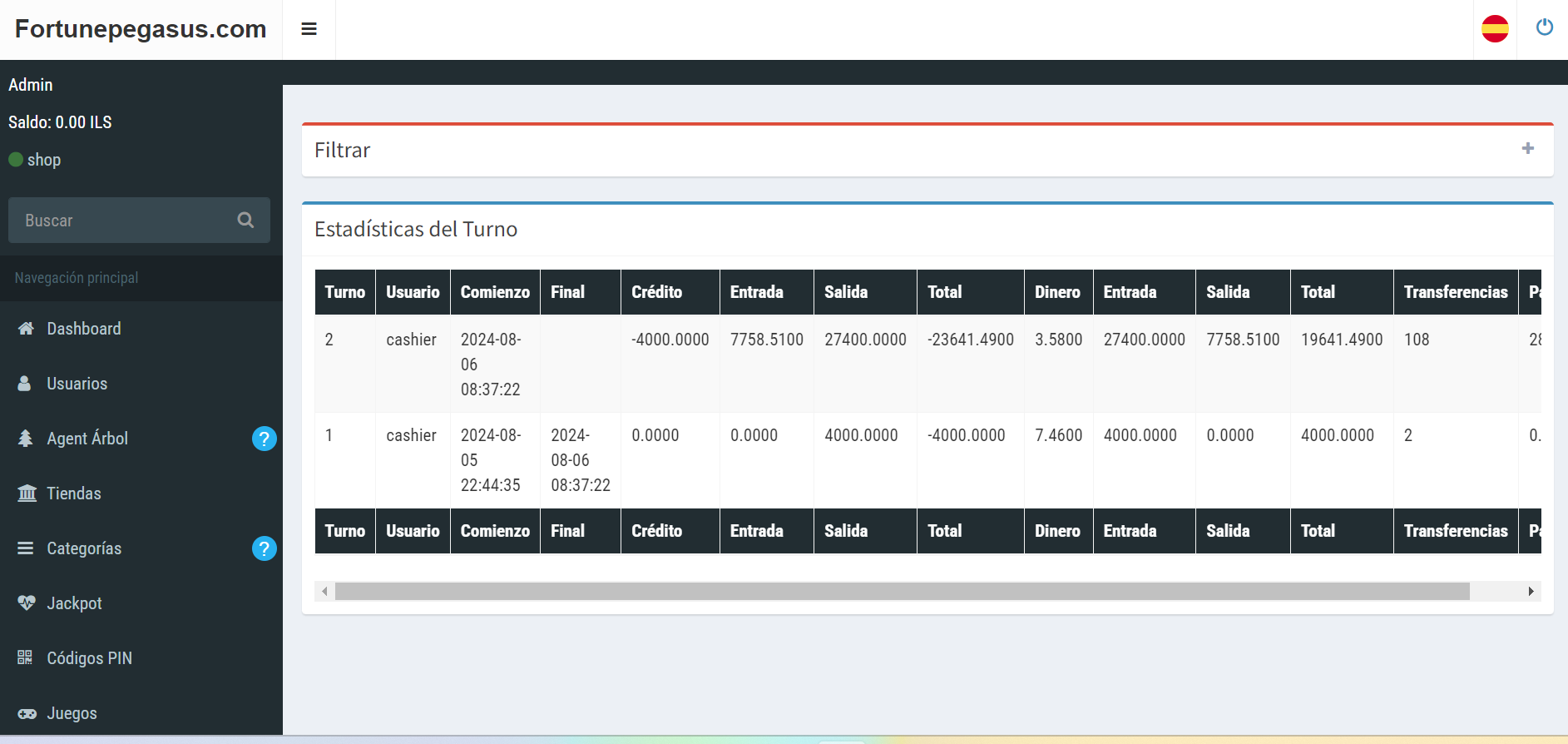Screen dimensions: 1568x744
Task: Click the Estadísticas del Turno heading
Action: (x=416, y=229)
